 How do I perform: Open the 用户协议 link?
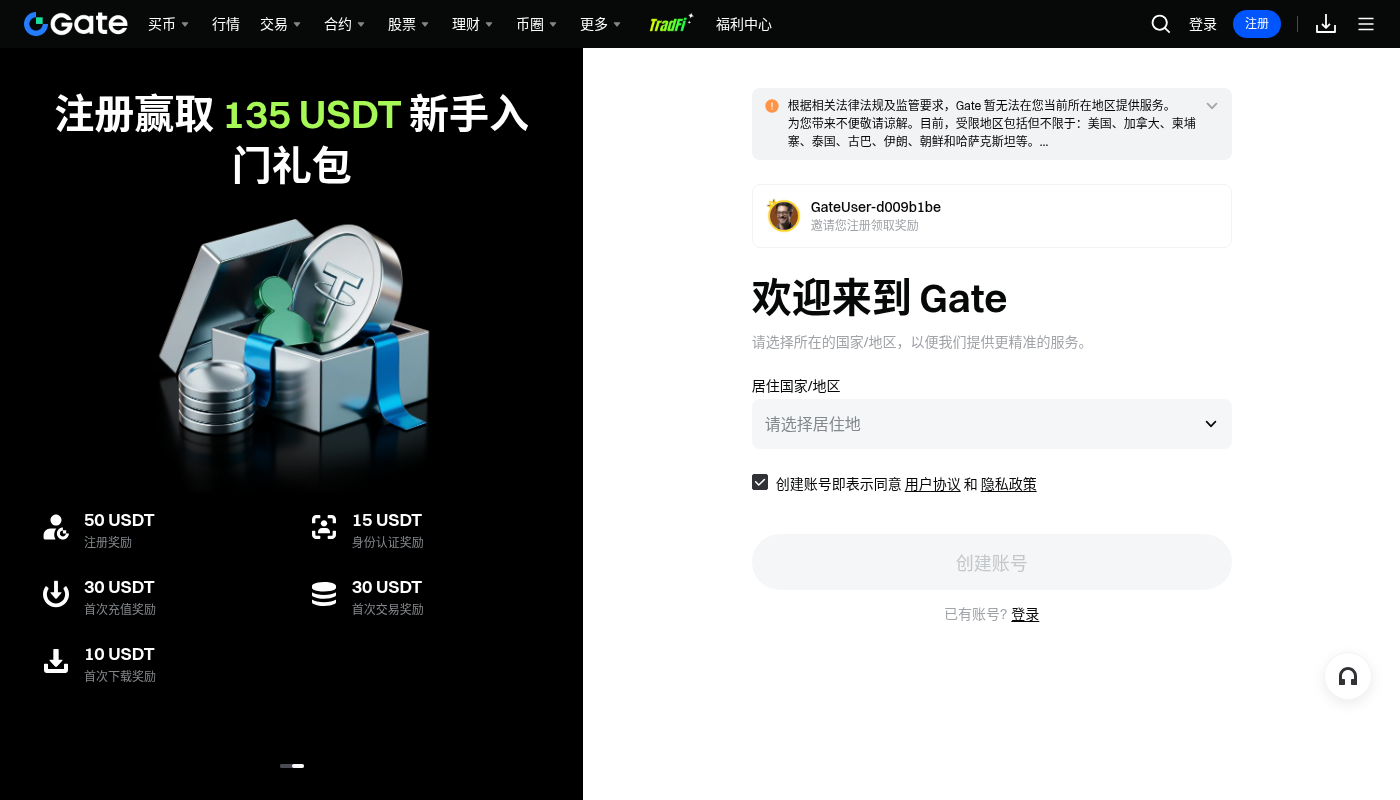coord(933,484)
